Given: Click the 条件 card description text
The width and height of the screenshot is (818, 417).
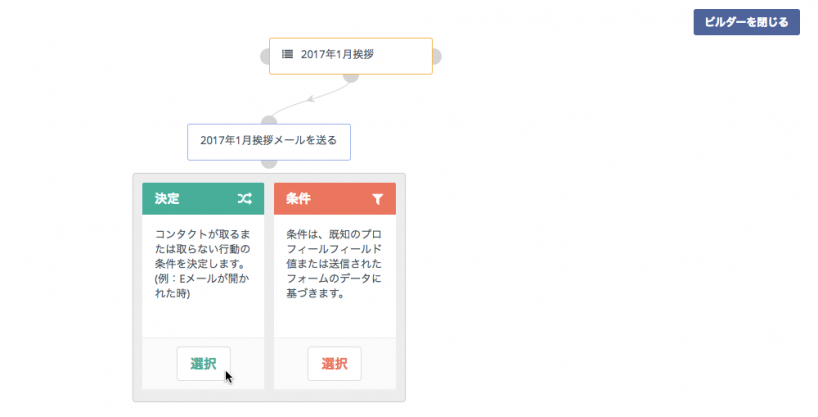Looking at the screenshot, I should tap(334, 263).
